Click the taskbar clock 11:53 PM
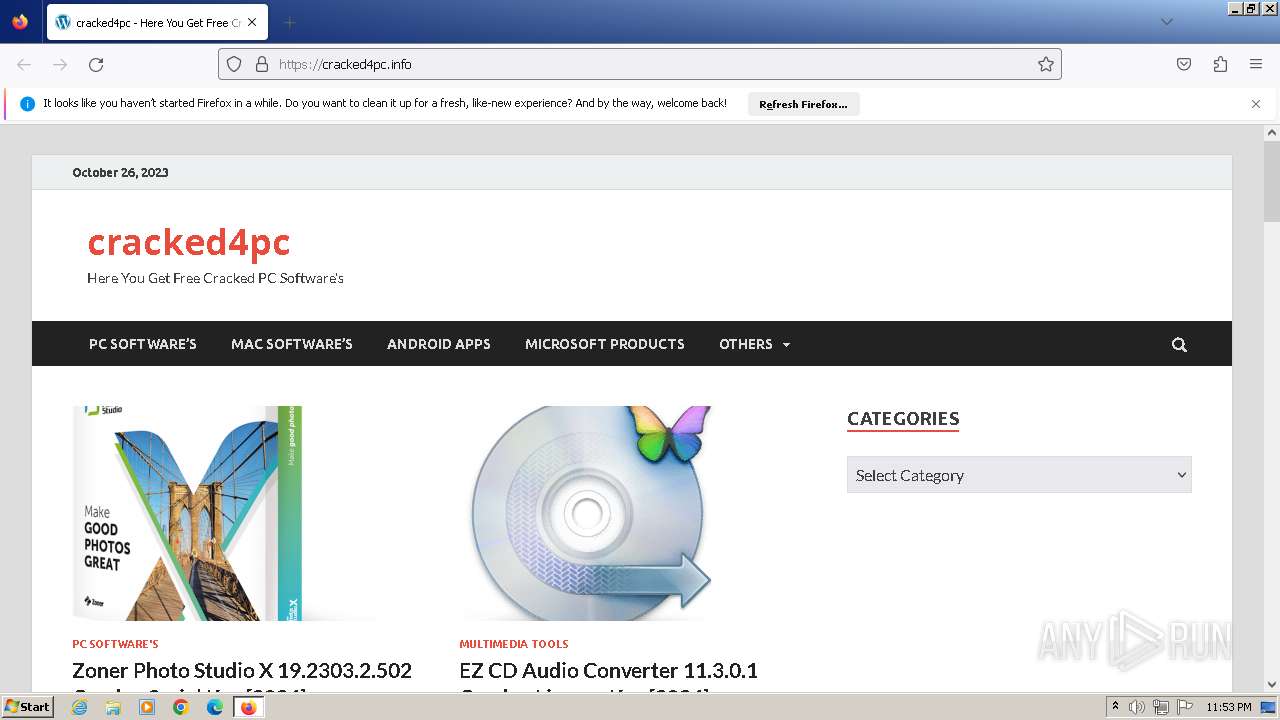The image size is (1280, 720). click(1229, 707)
